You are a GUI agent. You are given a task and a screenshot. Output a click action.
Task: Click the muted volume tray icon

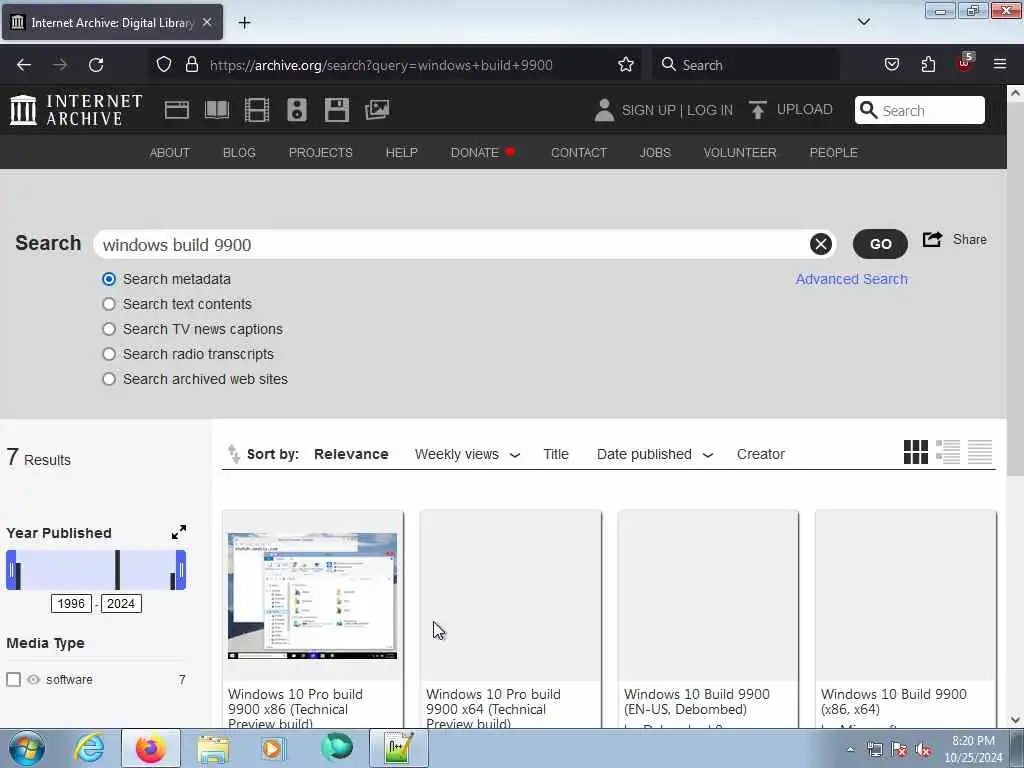pos(923,750)
